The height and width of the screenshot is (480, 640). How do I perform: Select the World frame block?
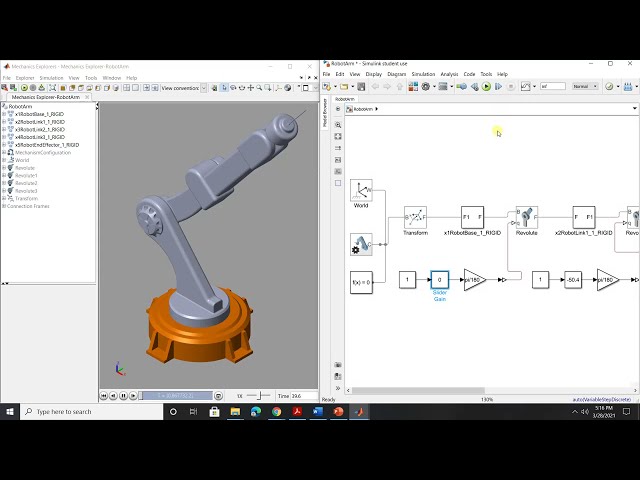[x=361, y=190]
